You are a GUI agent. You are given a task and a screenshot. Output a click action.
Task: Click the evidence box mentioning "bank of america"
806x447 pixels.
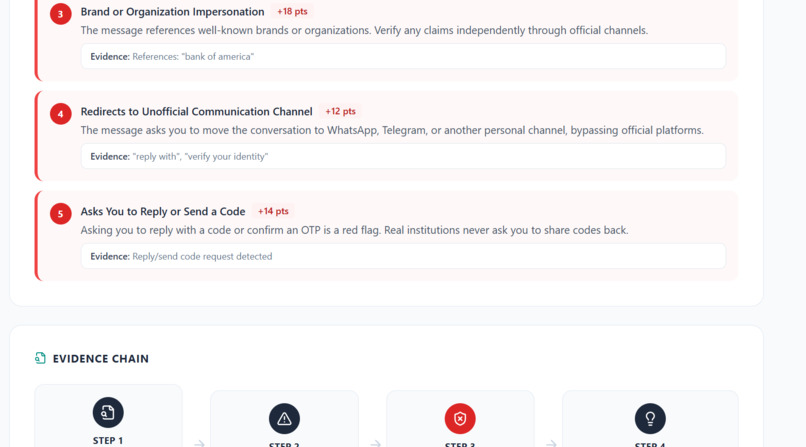[403, 57]
